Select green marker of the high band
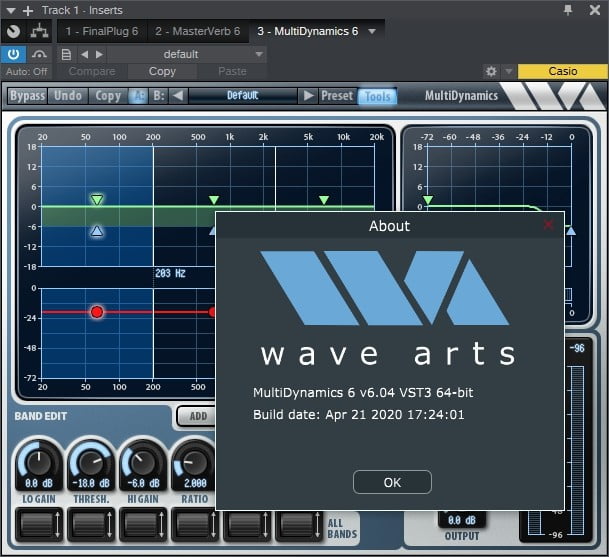 tap(324, 200)
